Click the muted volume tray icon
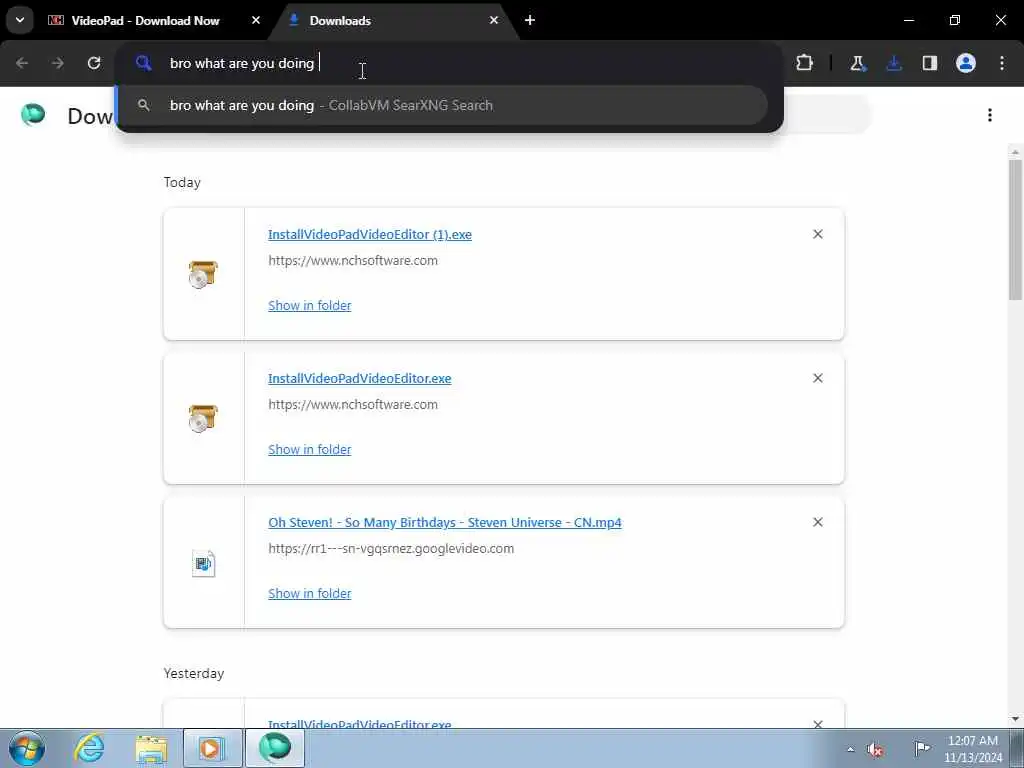1024x768 pixels. point(875,749)
